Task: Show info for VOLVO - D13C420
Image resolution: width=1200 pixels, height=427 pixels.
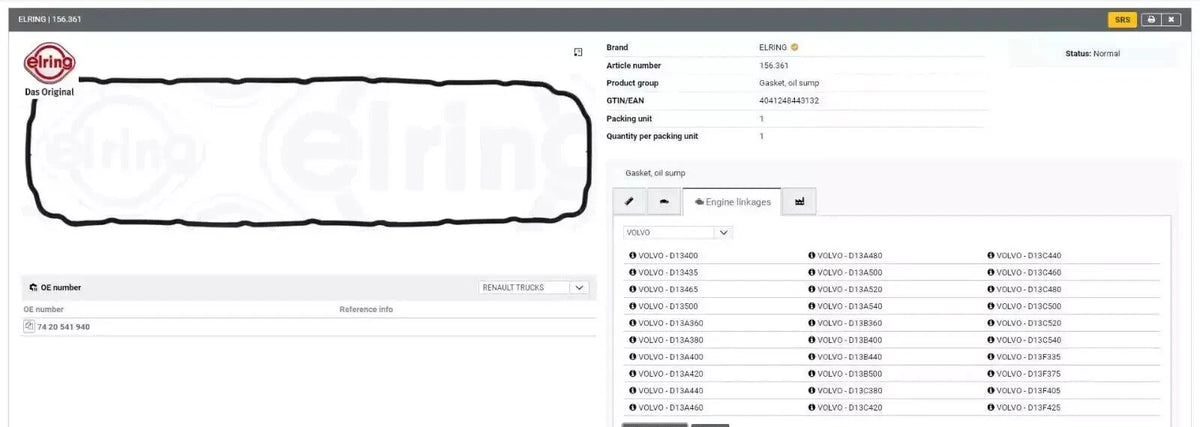Action: click(x=812, y=408)
